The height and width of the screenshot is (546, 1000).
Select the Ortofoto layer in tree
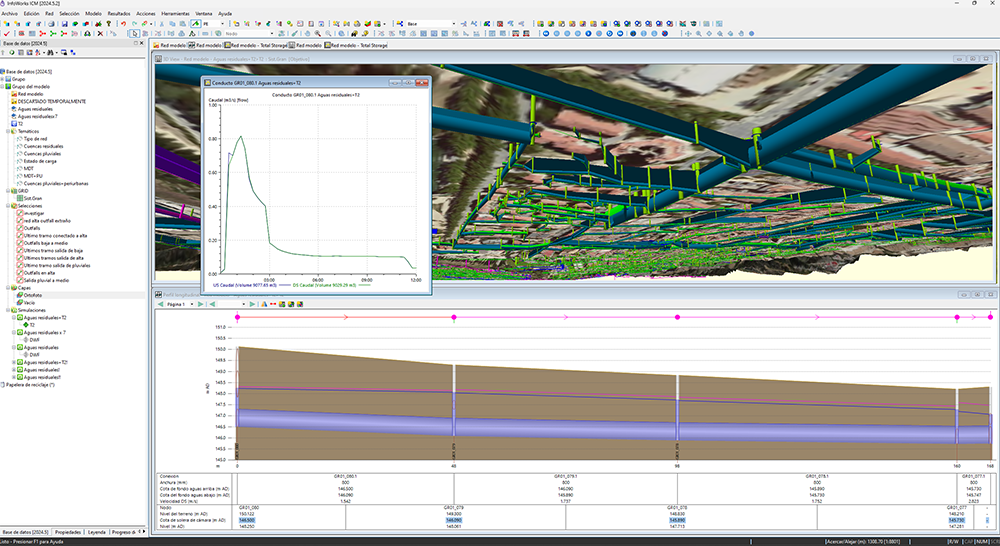tap(33, 295)
